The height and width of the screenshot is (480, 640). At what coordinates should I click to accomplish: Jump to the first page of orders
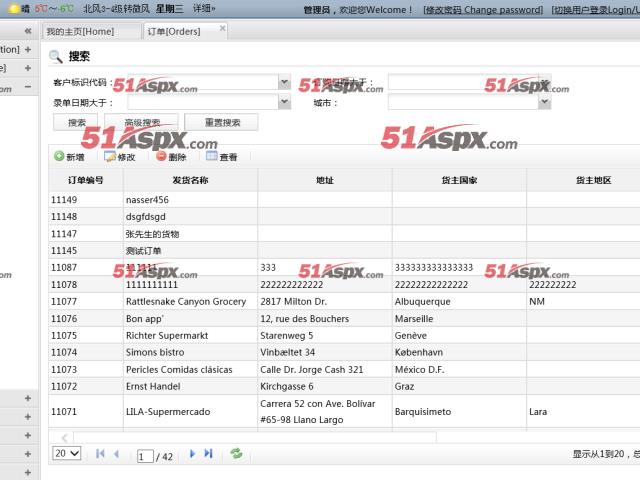(100, 454)
